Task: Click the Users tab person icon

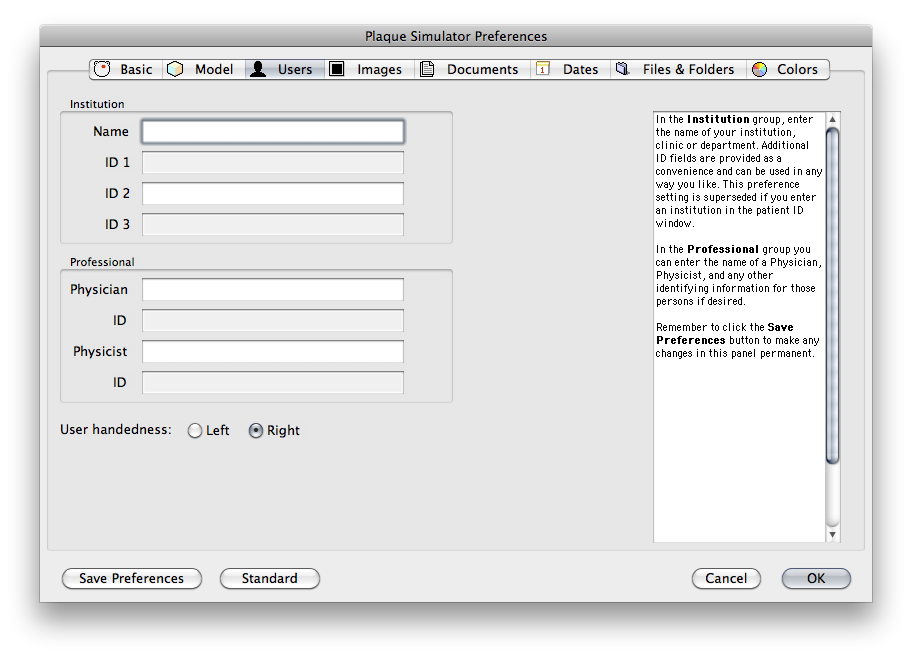Action: [x=258, y=69]
